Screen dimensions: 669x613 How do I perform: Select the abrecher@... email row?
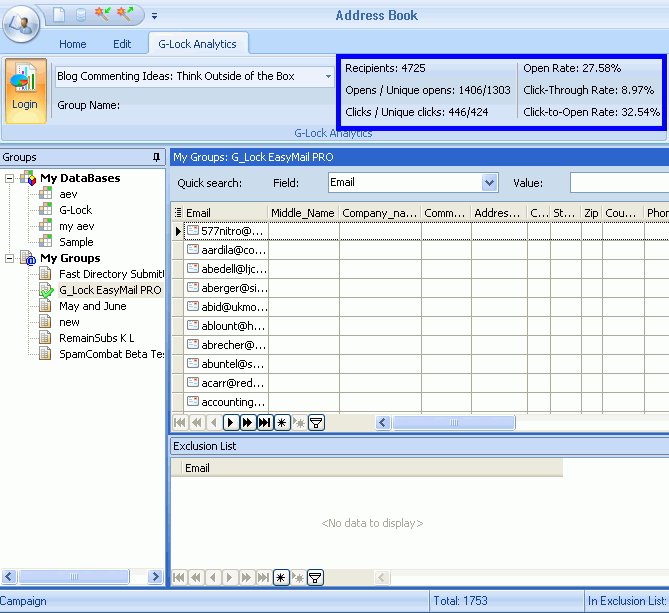[227, 345]
